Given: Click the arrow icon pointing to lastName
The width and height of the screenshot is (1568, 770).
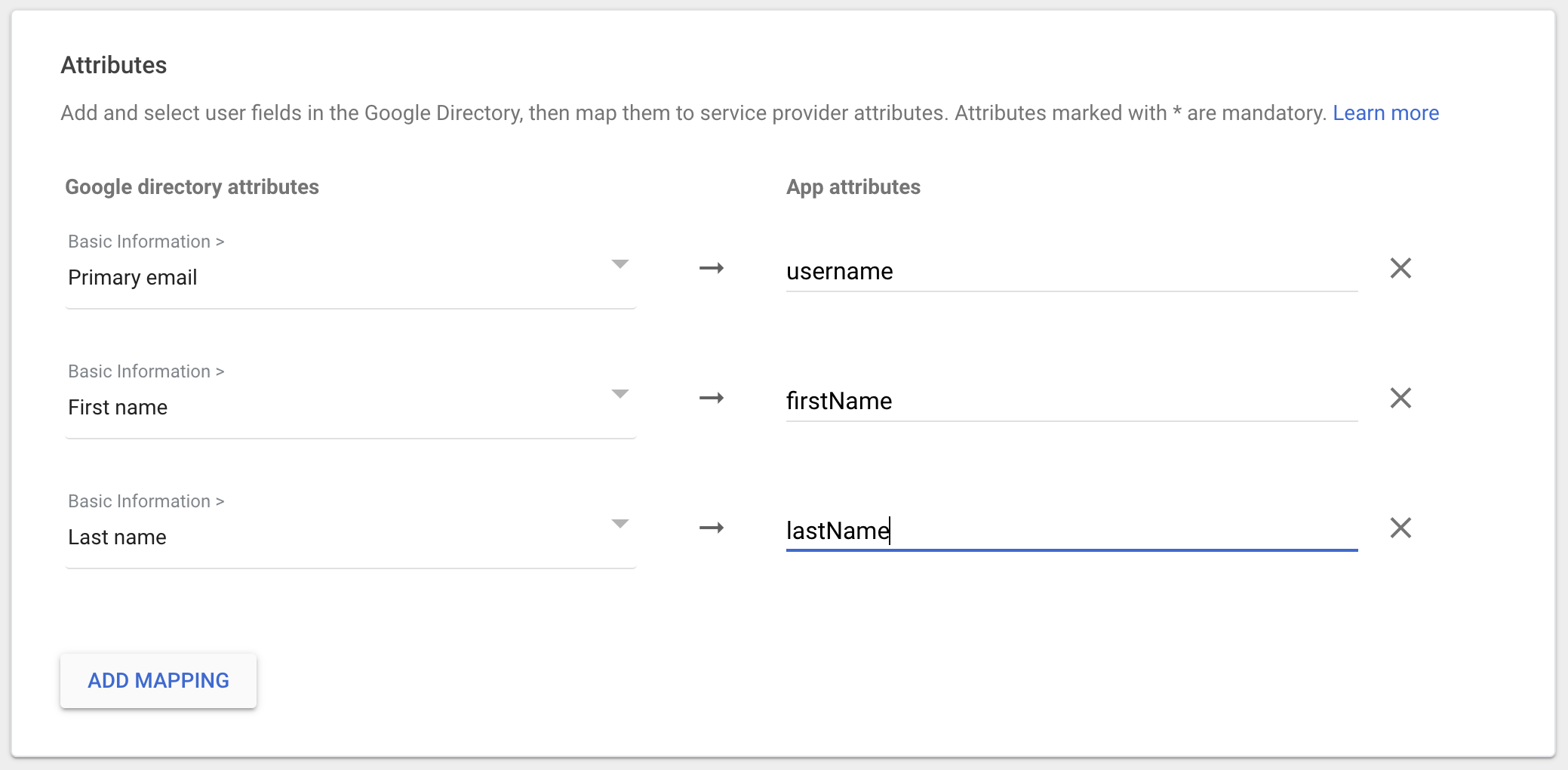Looking at the screenshot, I should click(x=711, y=528).
